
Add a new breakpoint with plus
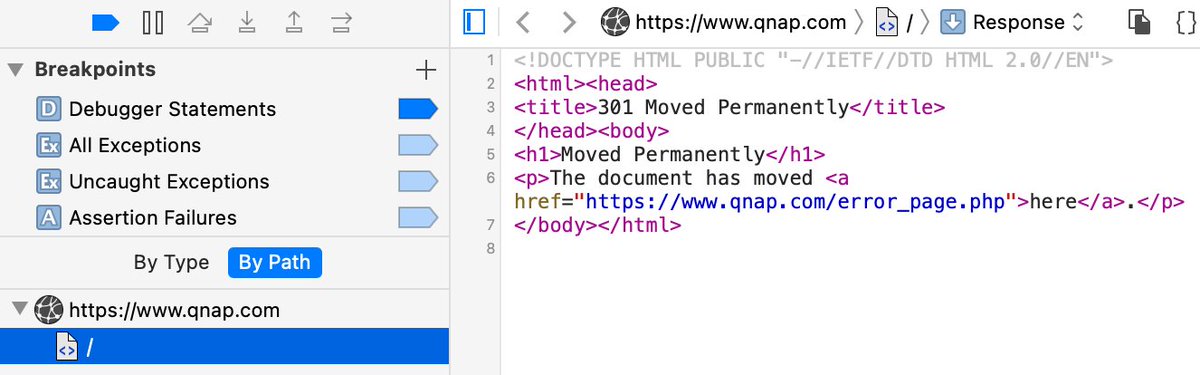point(426,70)
